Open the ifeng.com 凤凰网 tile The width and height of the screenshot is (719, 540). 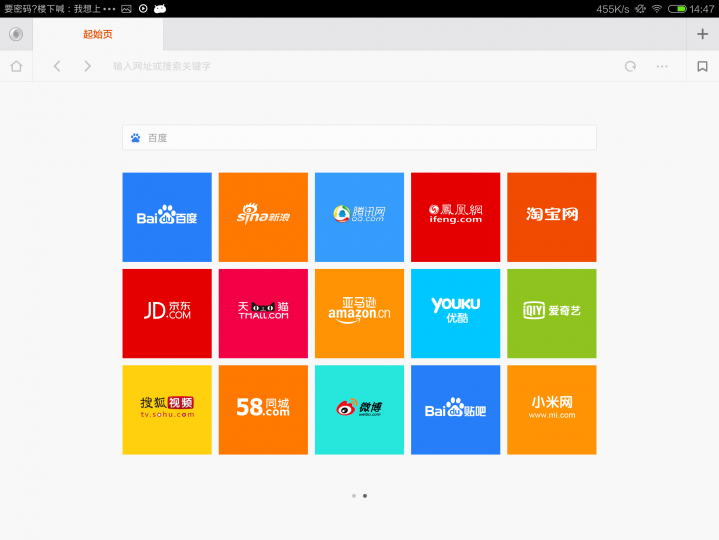455,217
